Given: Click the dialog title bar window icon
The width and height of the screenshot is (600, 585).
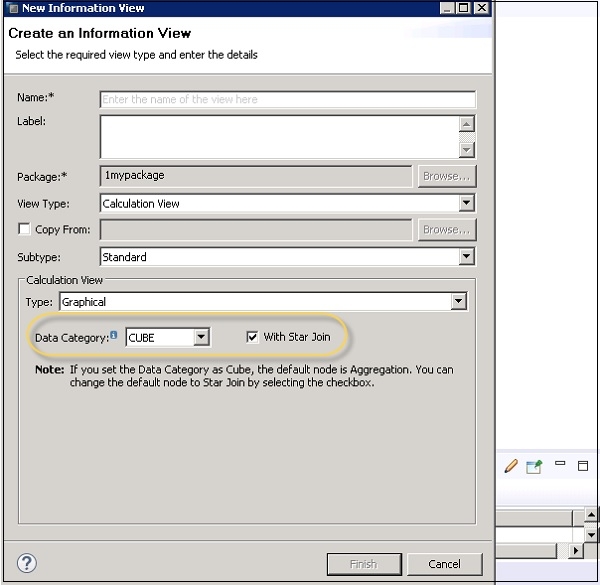Looking at the screenshot, I should [11, 8].
